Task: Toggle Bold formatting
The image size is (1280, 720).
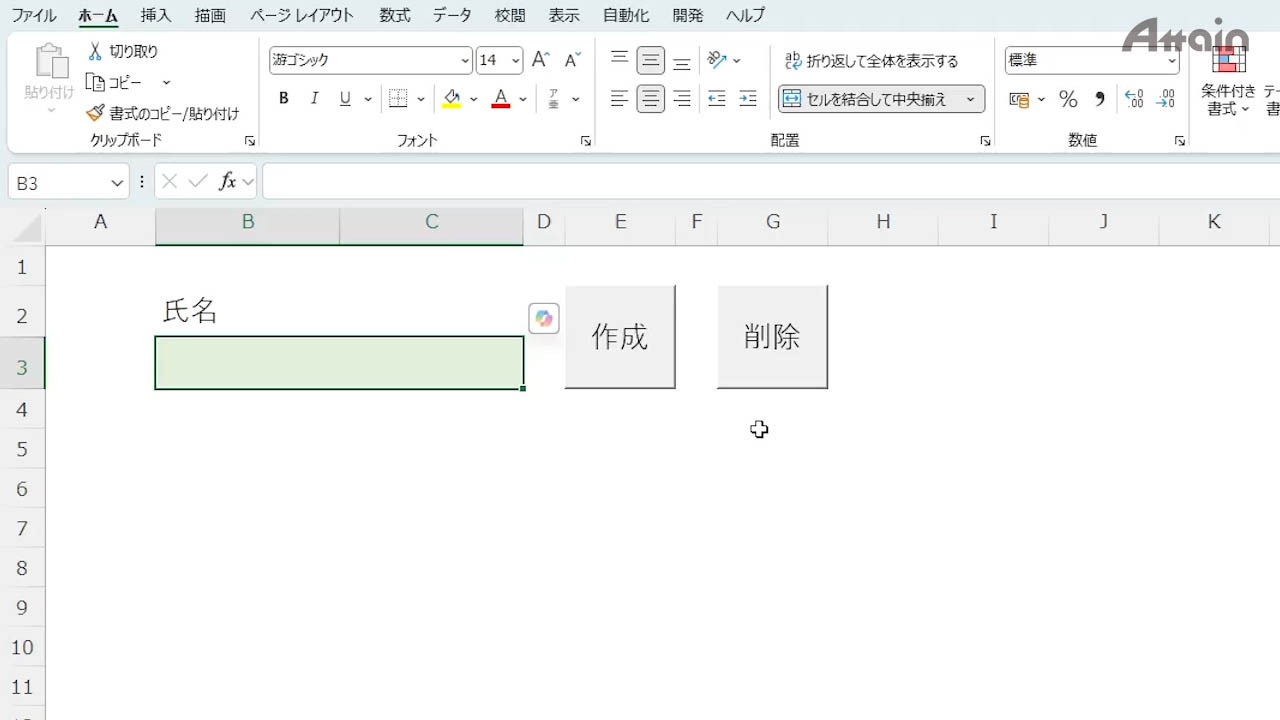Action: coord(284,99)
